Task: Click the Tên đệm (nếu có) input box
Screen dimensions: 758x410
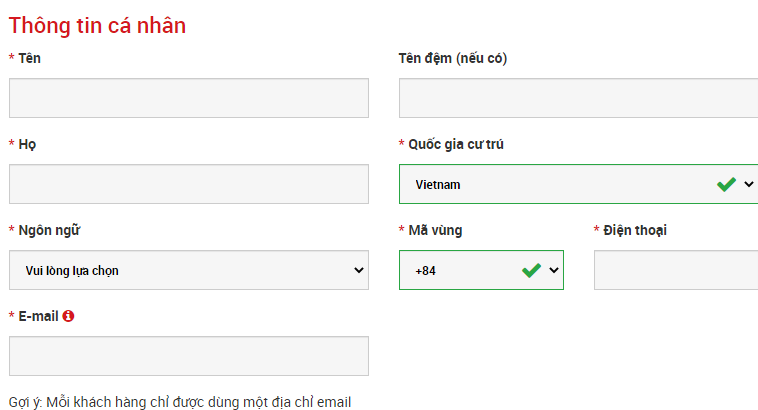Action: click(x=578, y=98)
